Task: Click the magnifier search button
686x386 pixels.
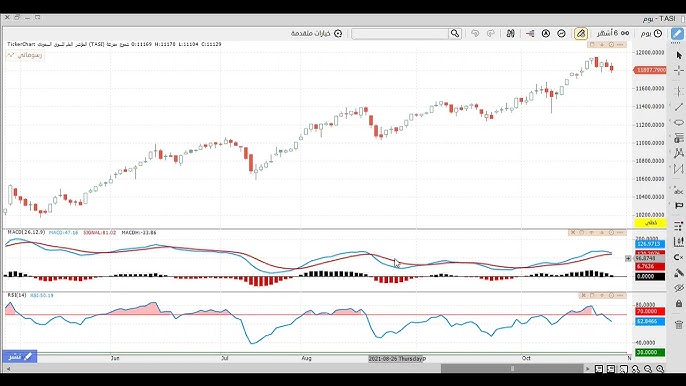Action: pyautogui.click(x=455, y=34)
